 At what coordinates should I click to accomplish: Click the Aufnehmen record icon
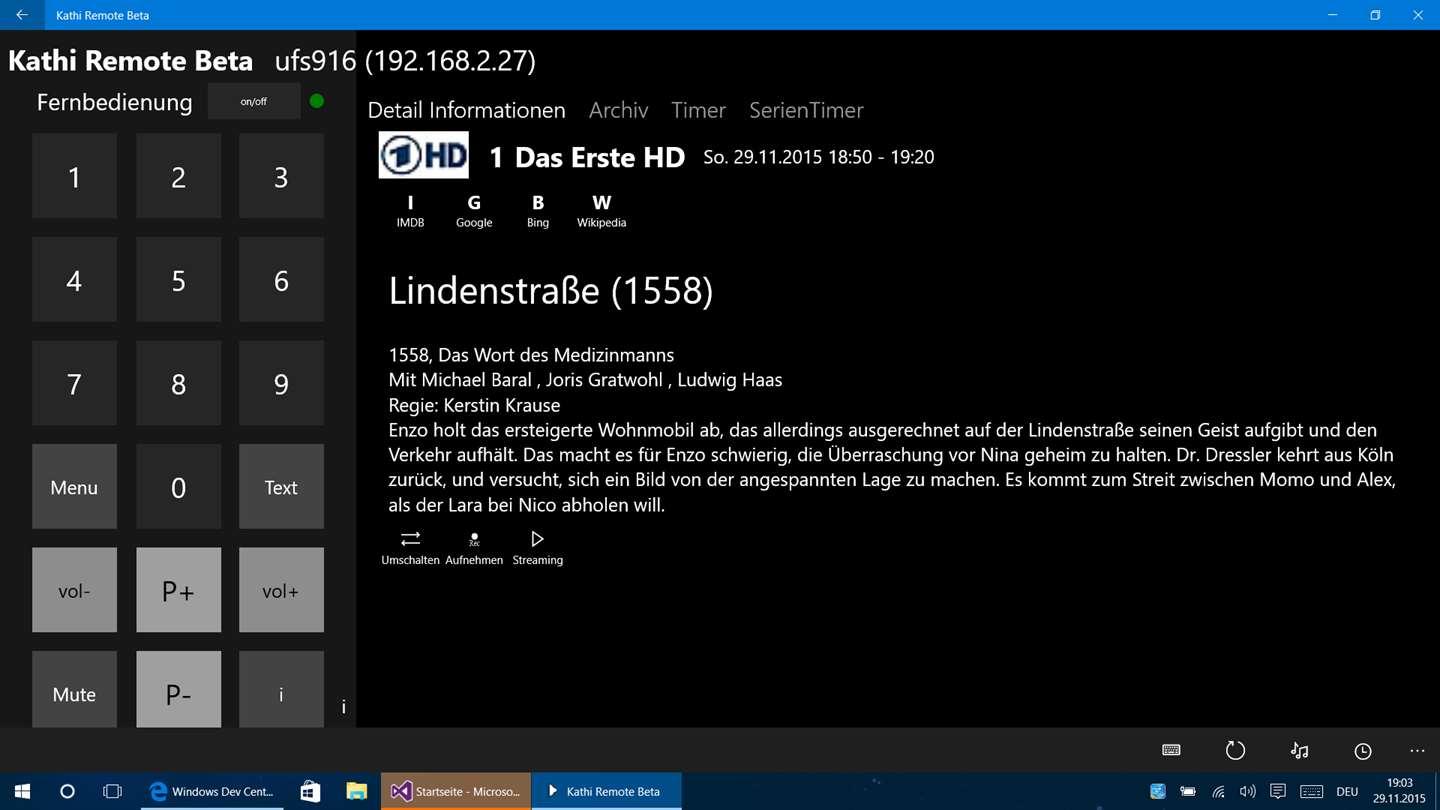pos(474,548)
